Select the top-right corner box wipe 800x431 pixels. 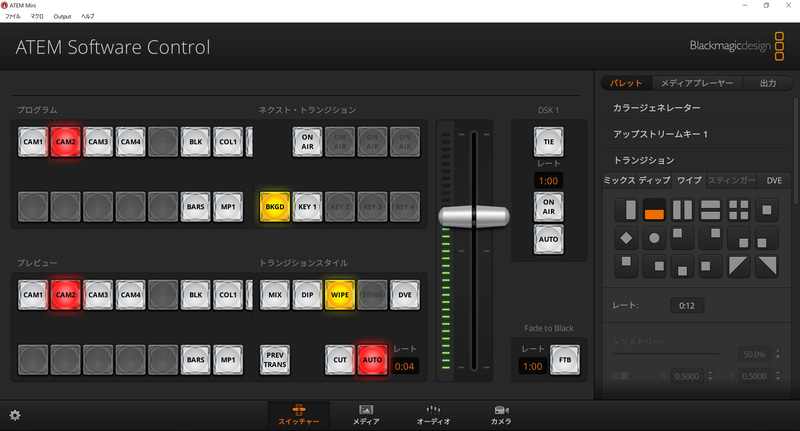point(710,238)
